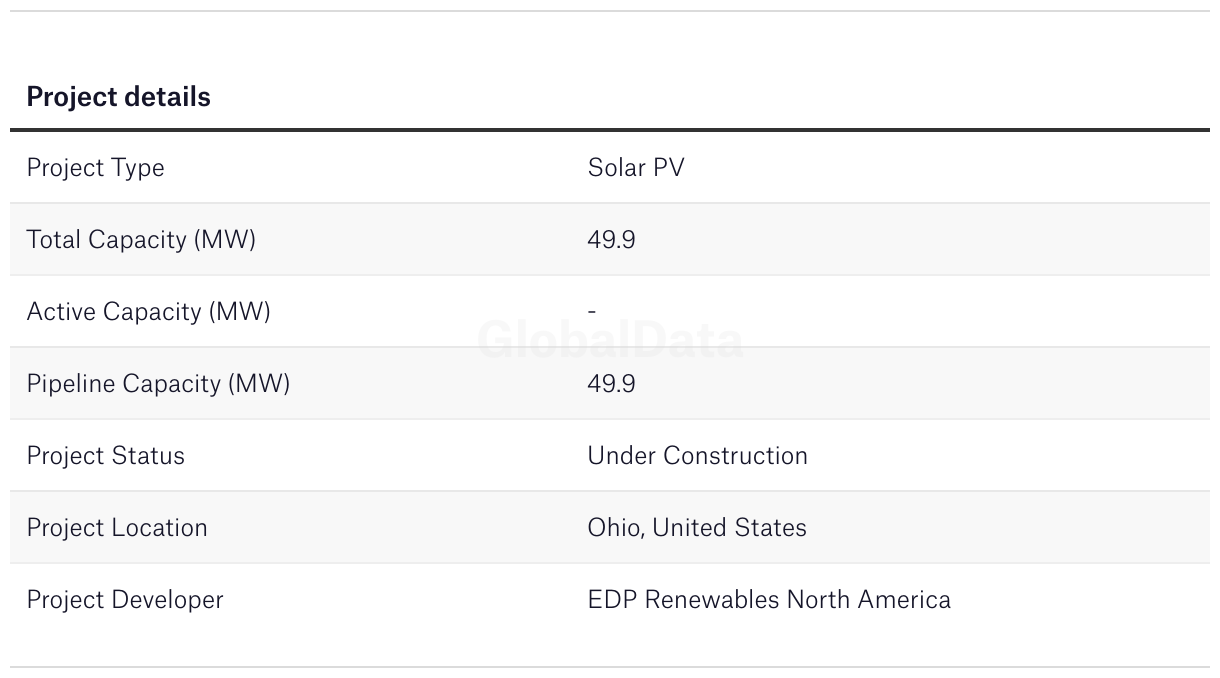Click the Total Capacity value 49.9
The width and height of the screenshot is (1220, 678).
[x=611, y=240]
